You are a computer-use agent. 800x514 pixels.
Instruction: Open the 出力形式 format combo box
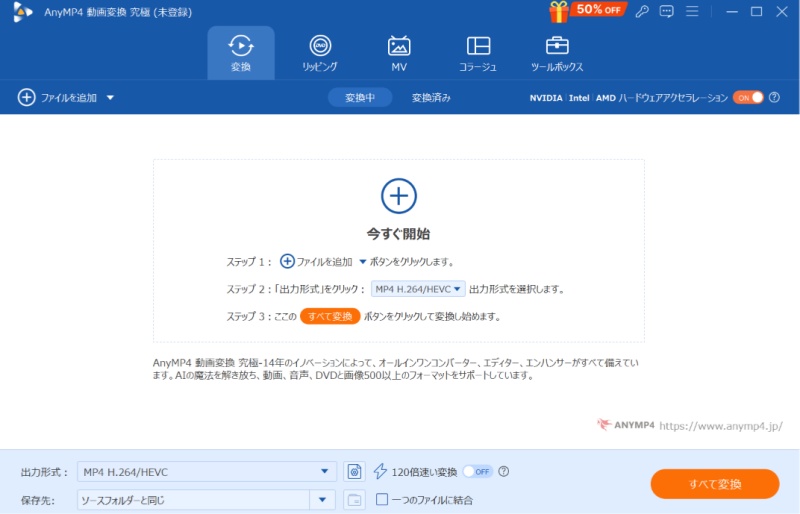(x=207, y=472)
